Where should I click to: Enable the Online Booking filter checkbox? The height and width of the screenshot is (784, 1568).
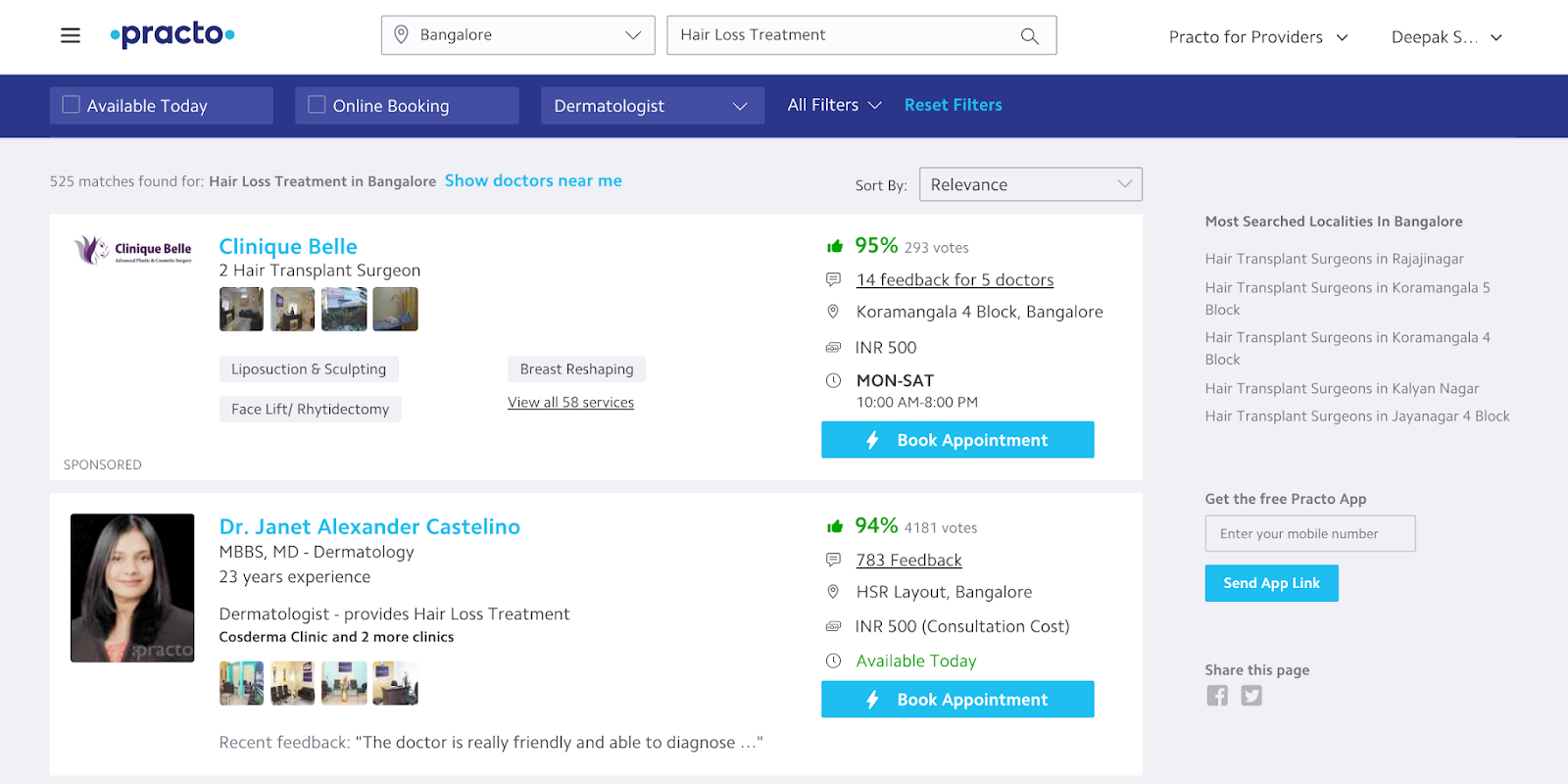tap(317, 104)
